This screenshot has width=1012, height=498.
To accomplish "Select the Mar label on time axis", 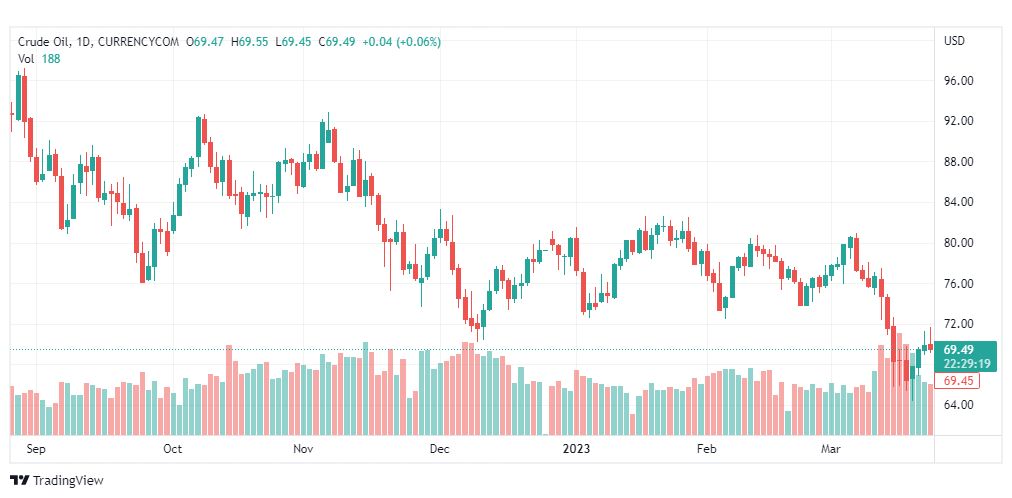I will pos(830,449).
